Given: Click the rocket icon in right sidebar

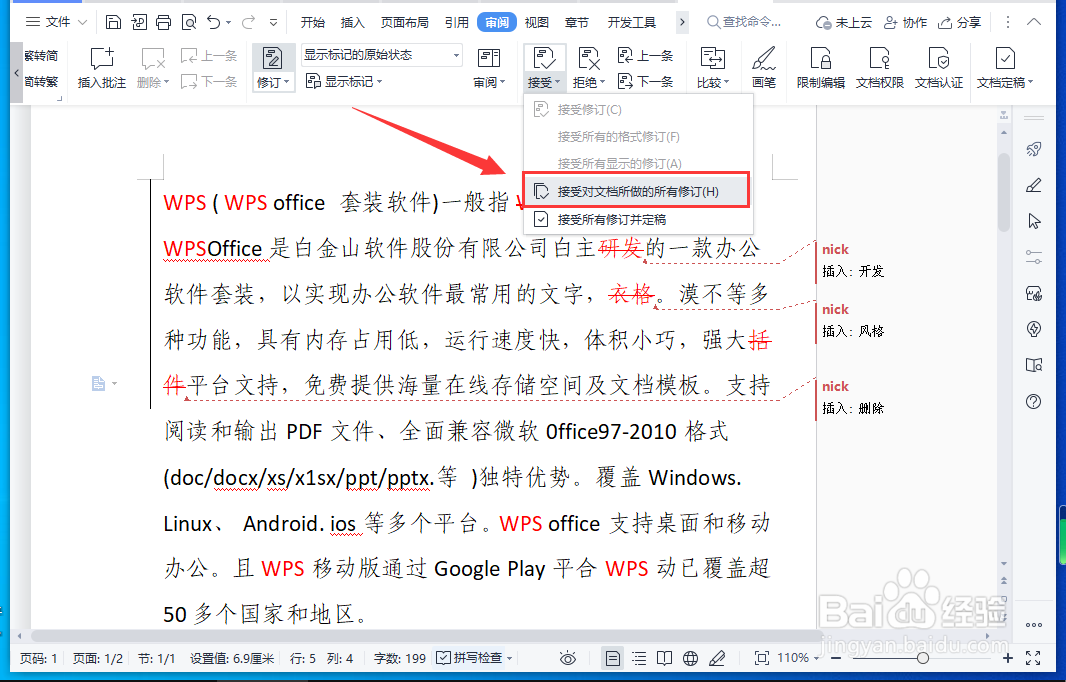Looking at the screenshot, I should (x=1033, y=149).
